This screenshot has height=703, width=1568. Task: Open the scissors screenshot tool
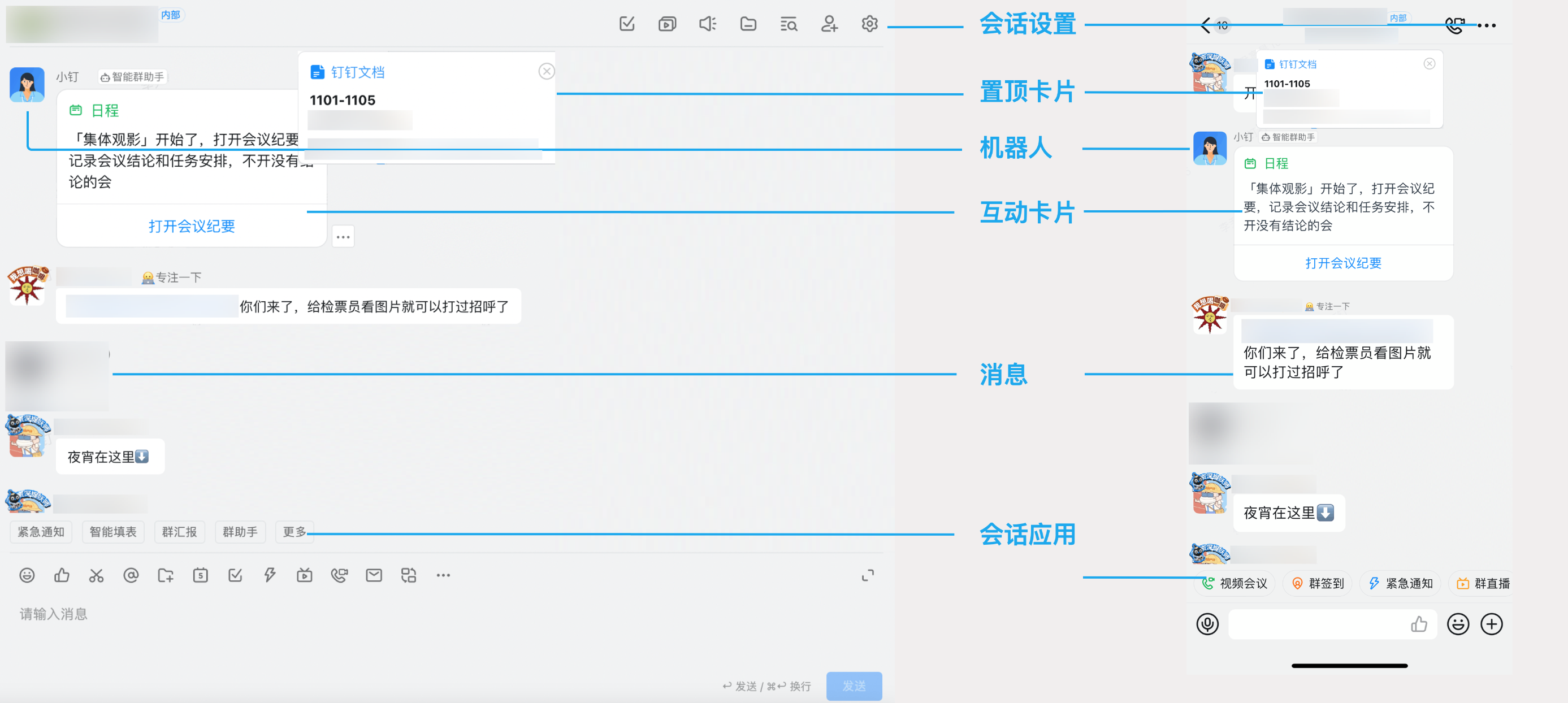tap(96, 575)
